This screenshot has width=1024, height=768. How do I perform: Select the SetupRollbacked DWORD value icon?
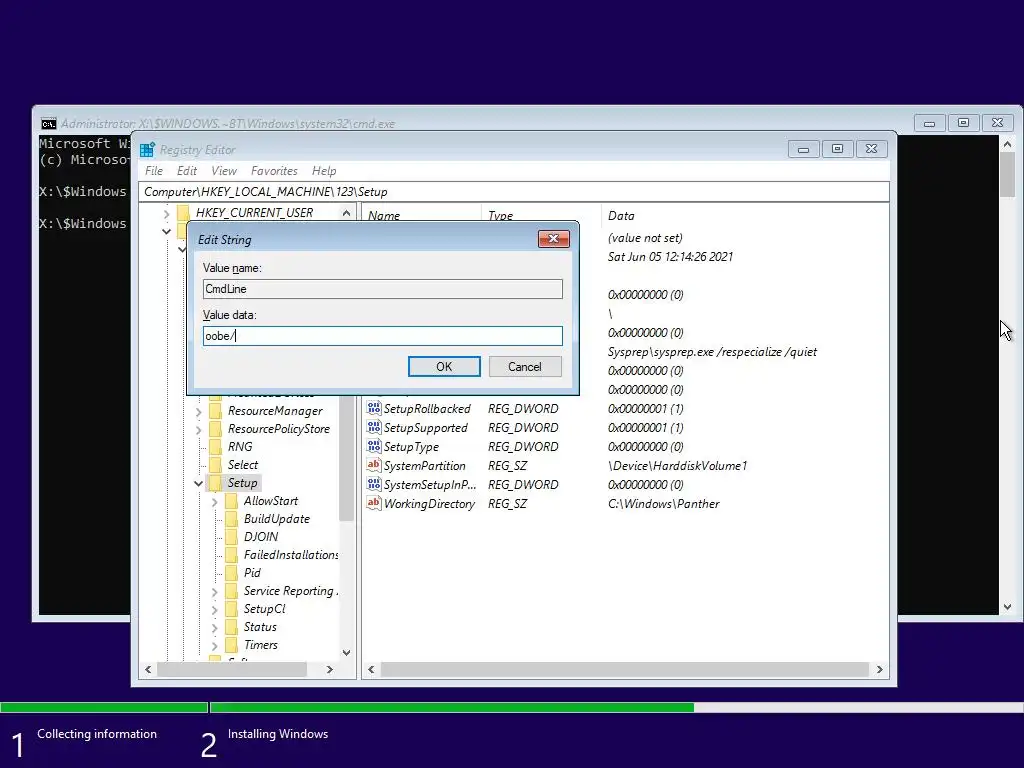[374, 408]
